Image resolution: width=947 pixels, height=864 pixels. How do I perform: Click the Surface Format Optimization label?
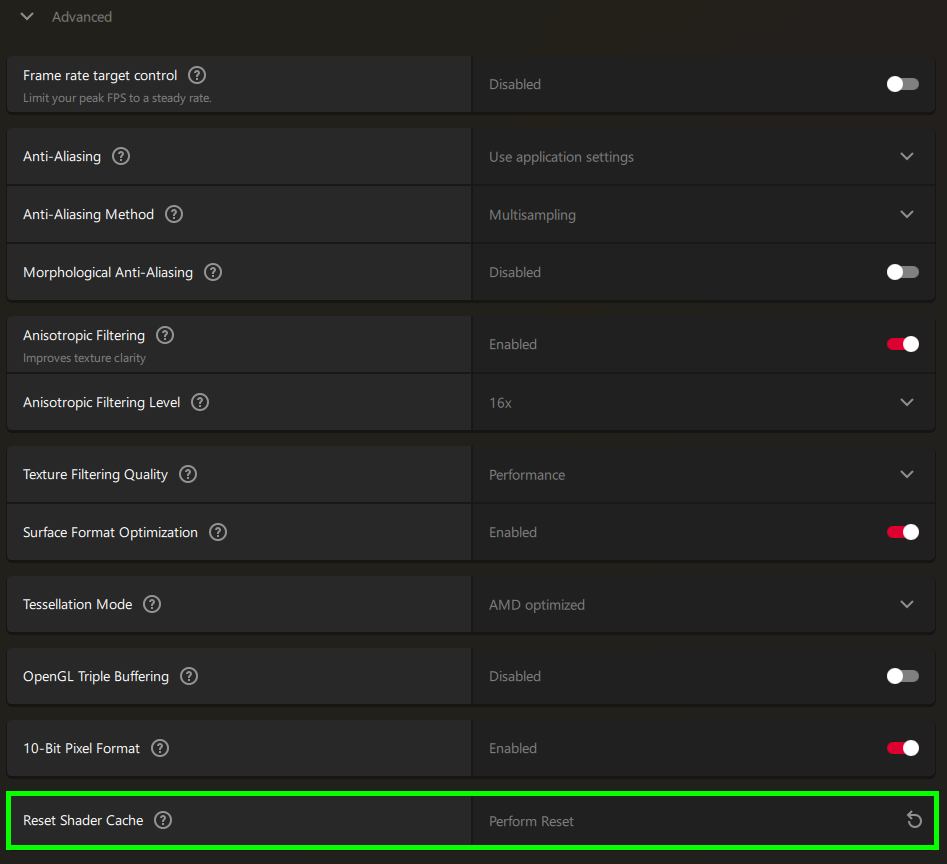[x=110, y=533]
